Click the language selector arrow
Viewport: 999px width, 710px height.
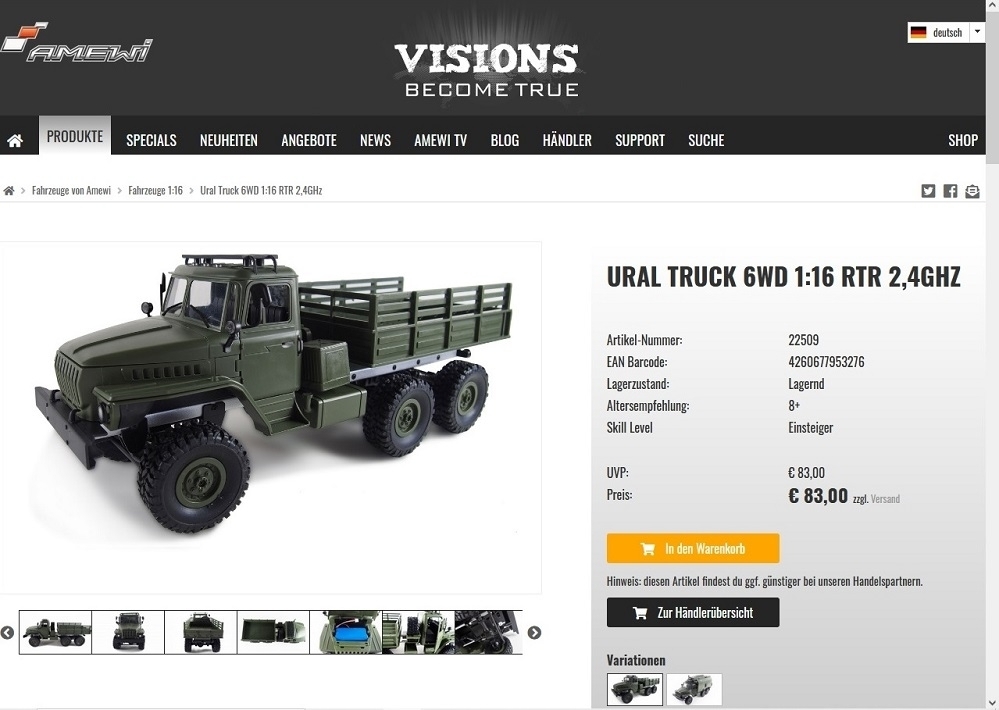click(977, 33)
